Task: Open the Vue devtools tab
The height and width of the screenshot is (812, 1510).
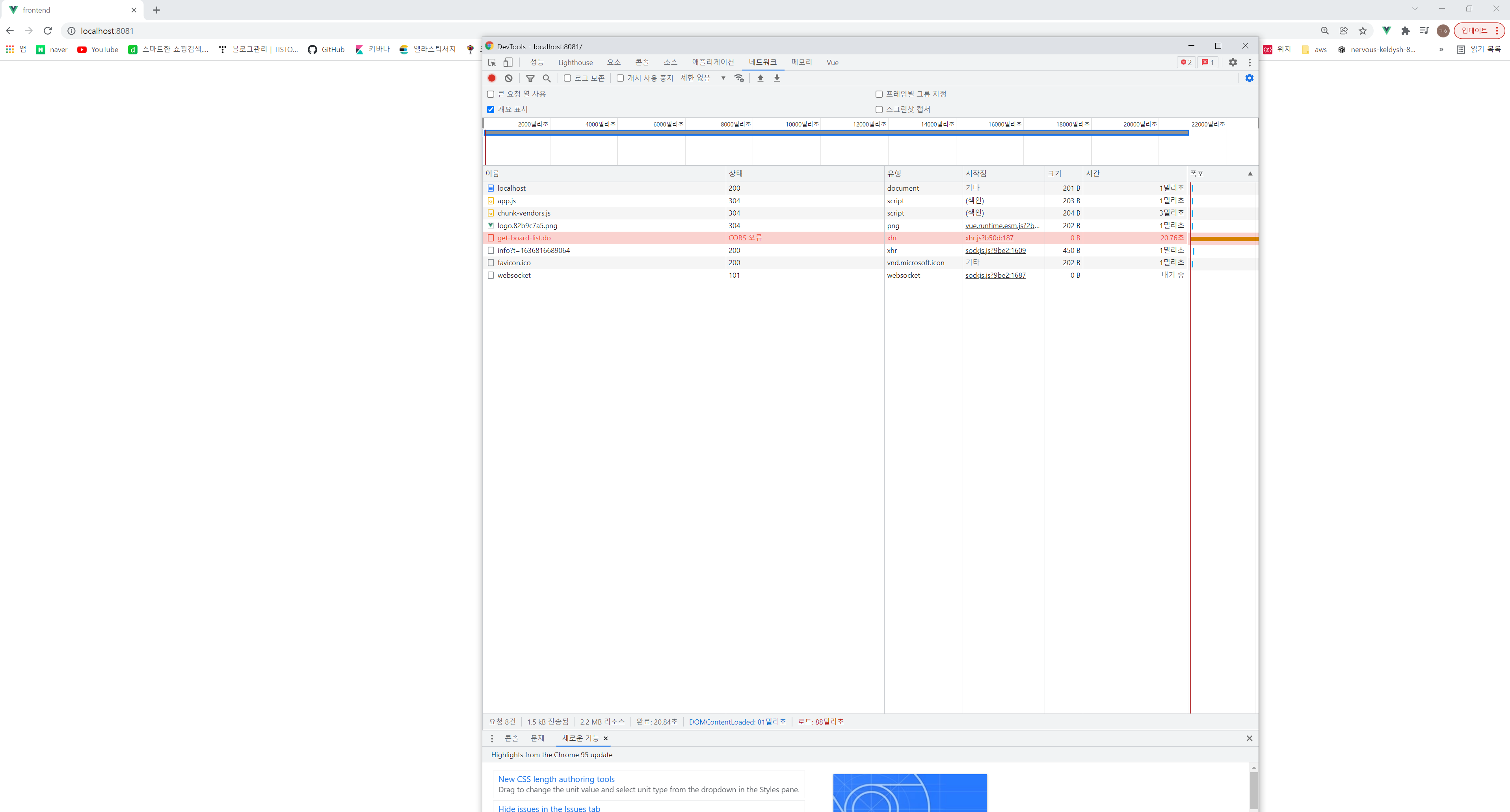Action: 832,62
